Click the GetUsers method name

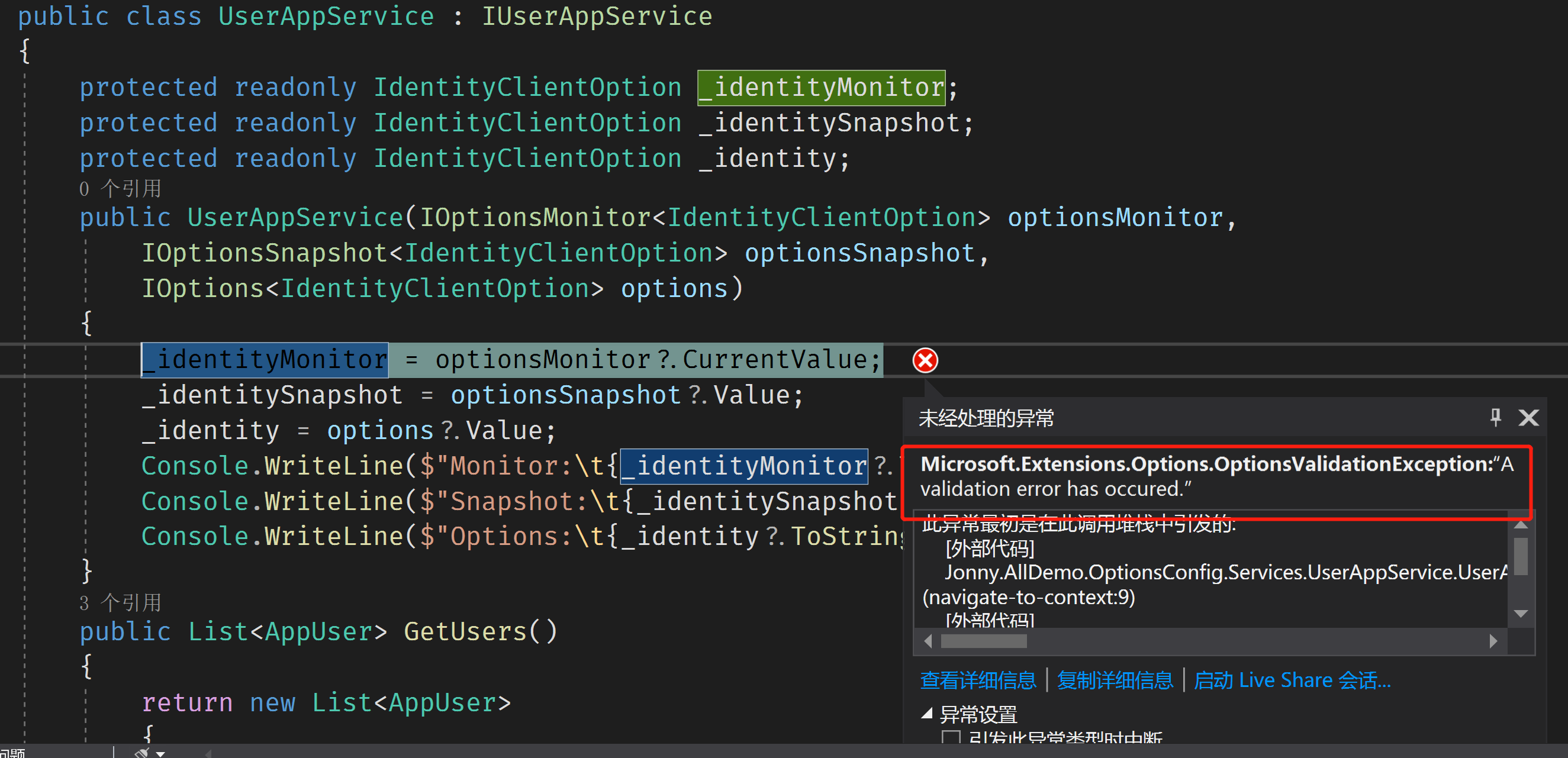465,631
